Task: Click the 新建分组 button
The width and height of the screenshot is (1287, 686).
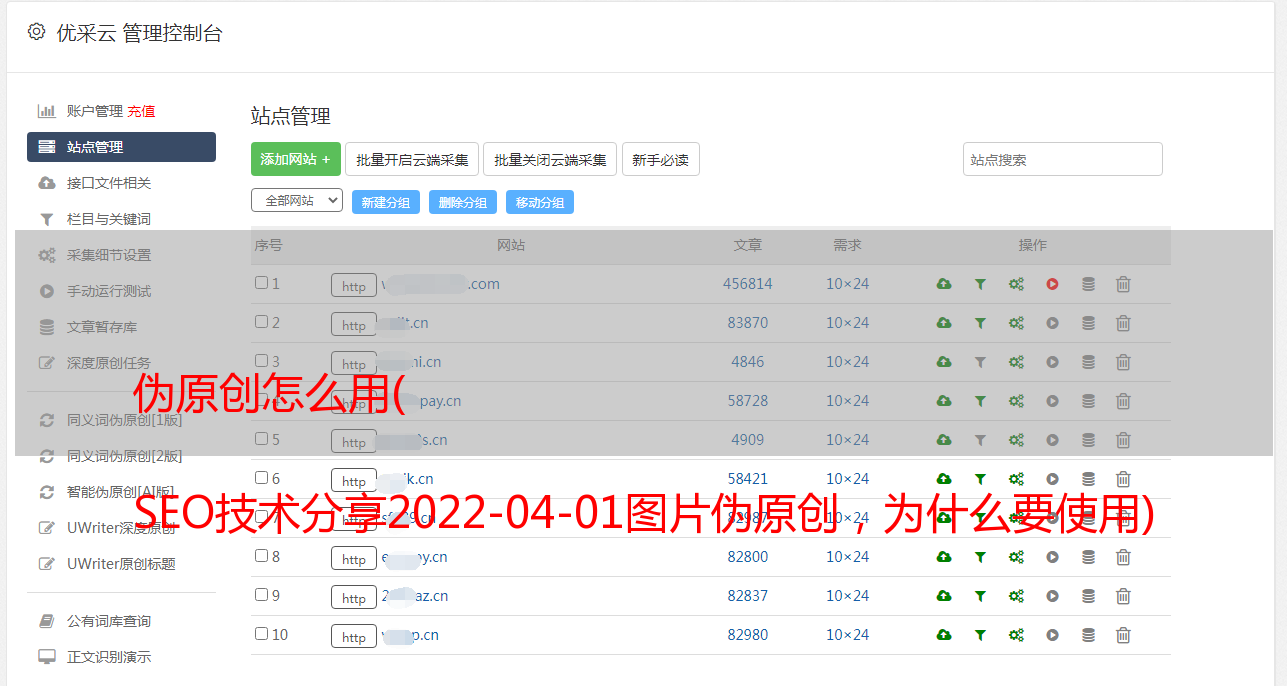Action: 386,202
